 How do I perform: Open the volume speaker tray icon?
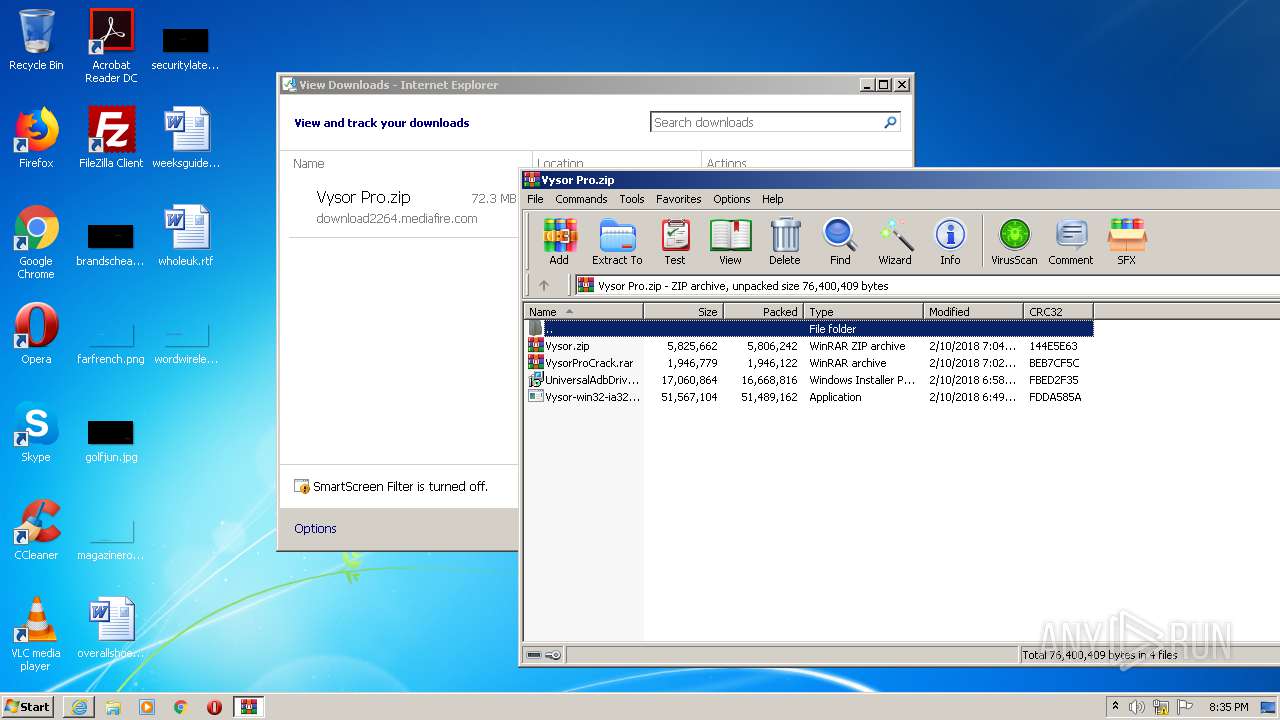(x=1137, y=707)
